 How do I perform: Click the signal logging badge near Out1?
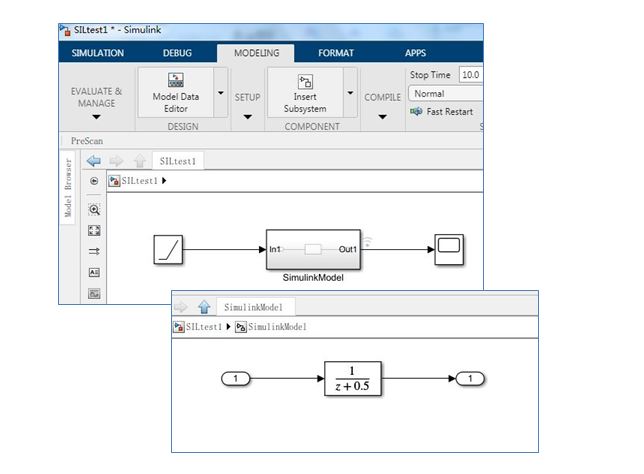(x=367, y=242)
